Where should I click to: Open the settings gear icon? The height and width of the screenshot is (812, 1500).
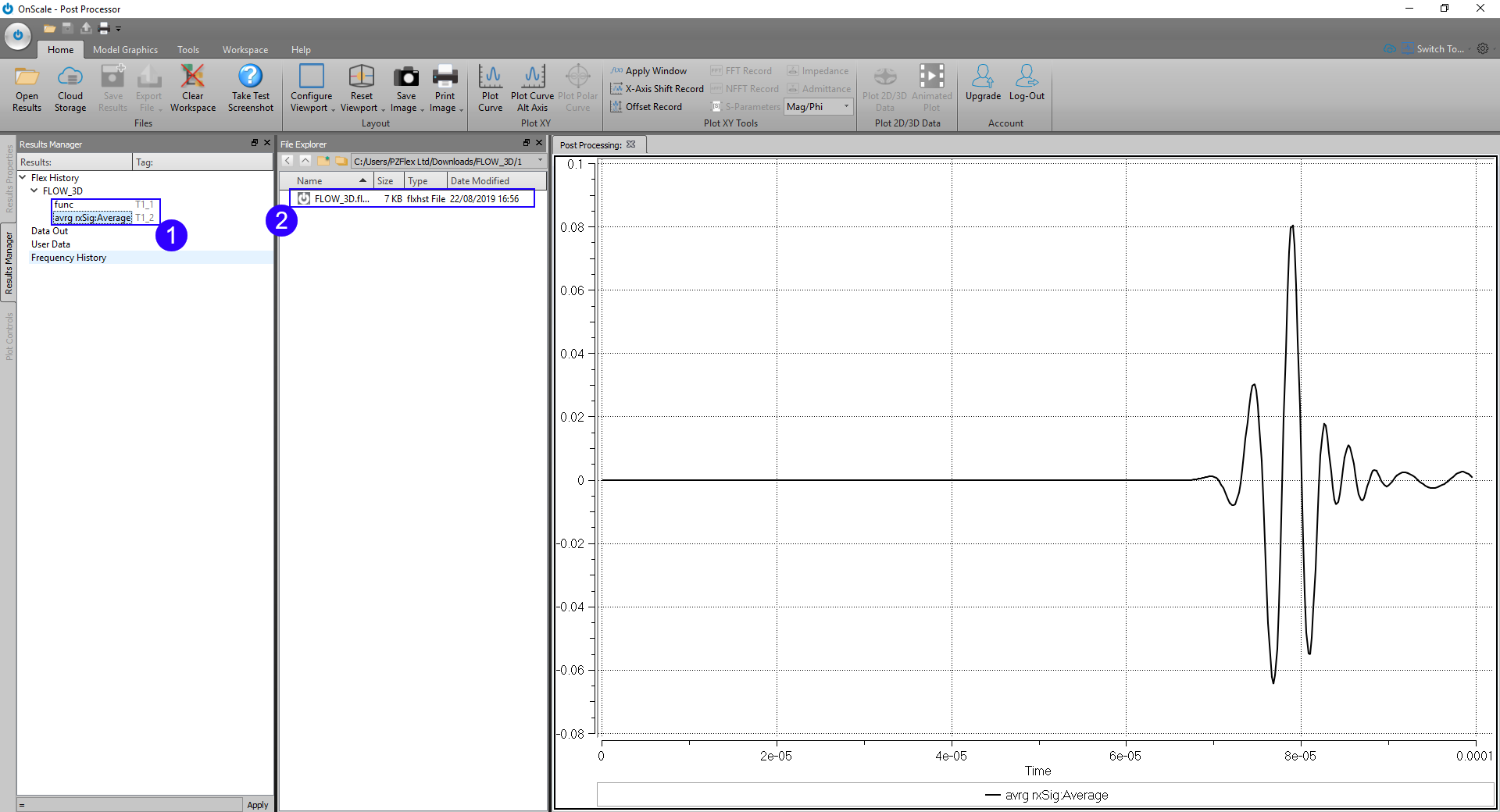1483,48
